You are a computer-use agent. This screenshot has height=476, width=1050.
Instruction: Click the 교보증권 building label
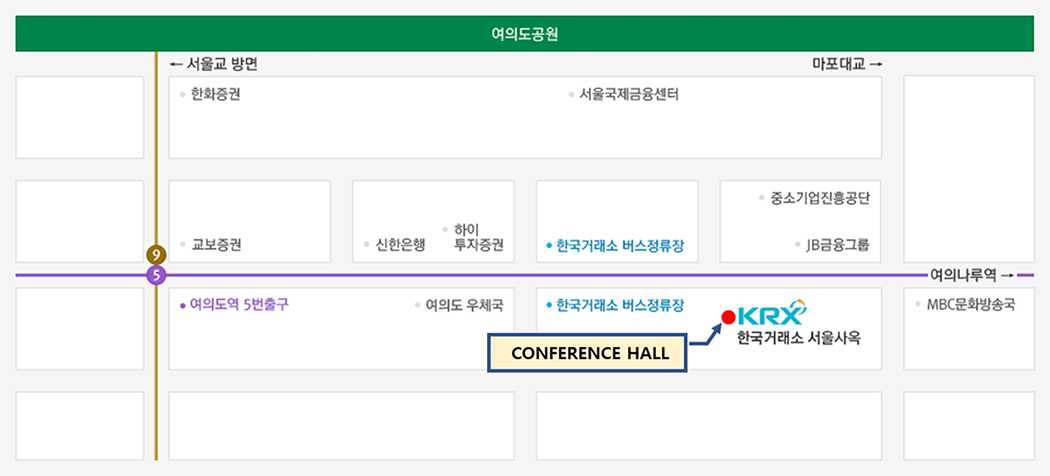click(x=216, y=244)
